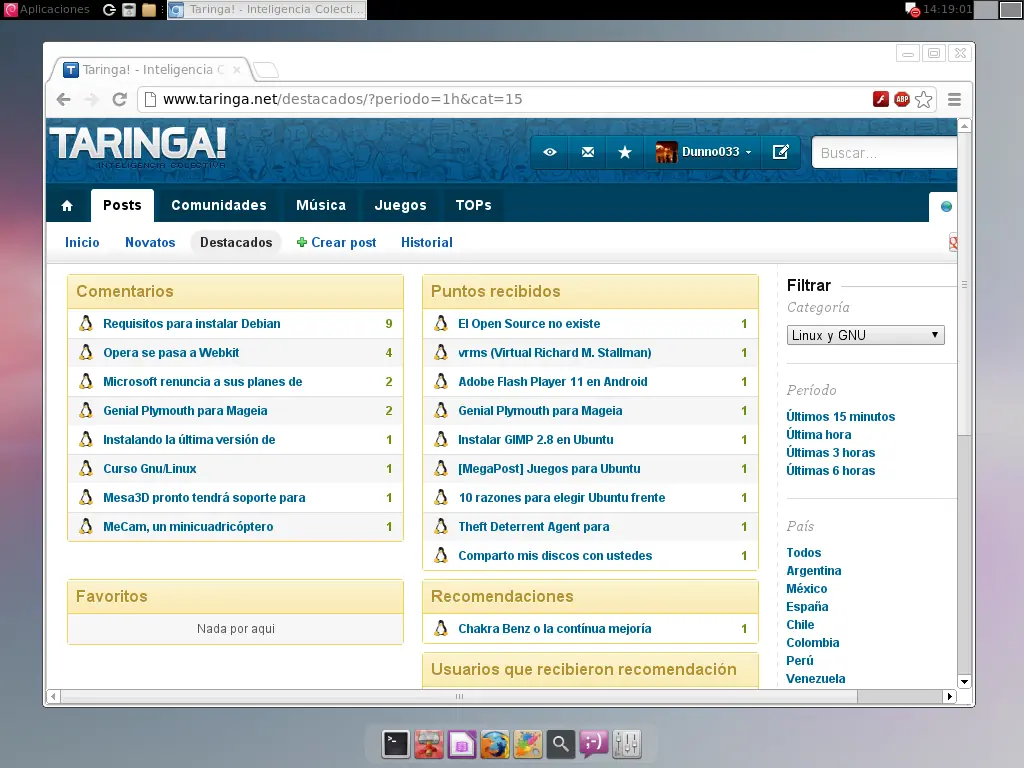Open the Novatos link
The width and height of the screenshot is (1024, 768).
pos(150,242)
